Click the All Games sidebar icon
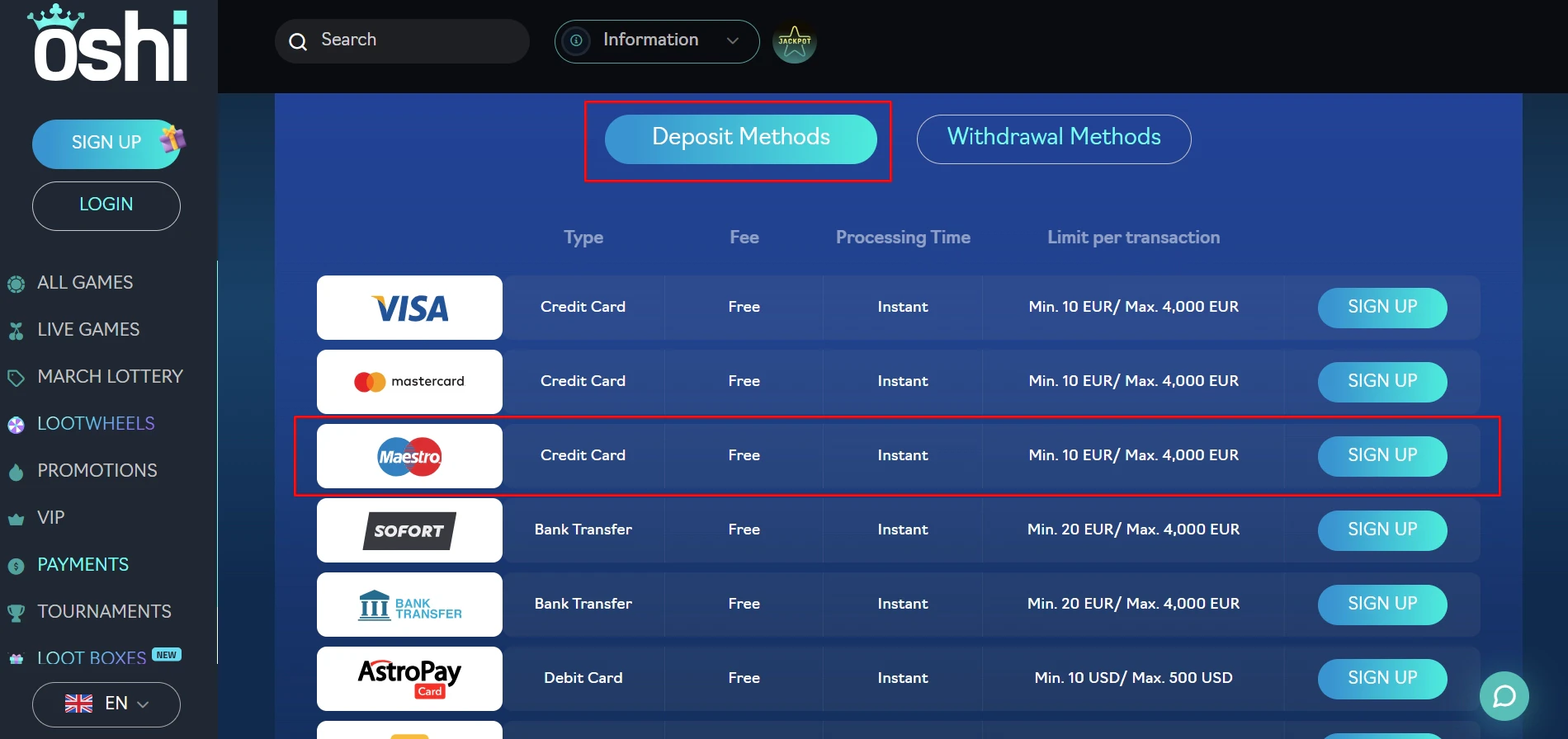This screenshot has height=739, width=1568. click(16, 285)
